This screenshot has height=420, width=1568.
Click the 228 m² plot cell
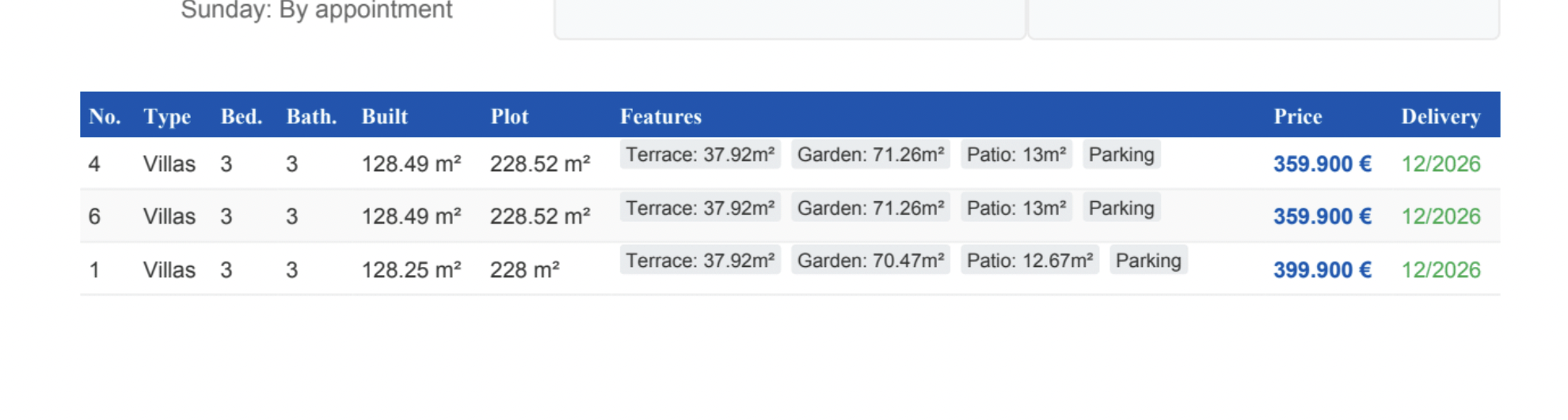[x=524, y=270]
